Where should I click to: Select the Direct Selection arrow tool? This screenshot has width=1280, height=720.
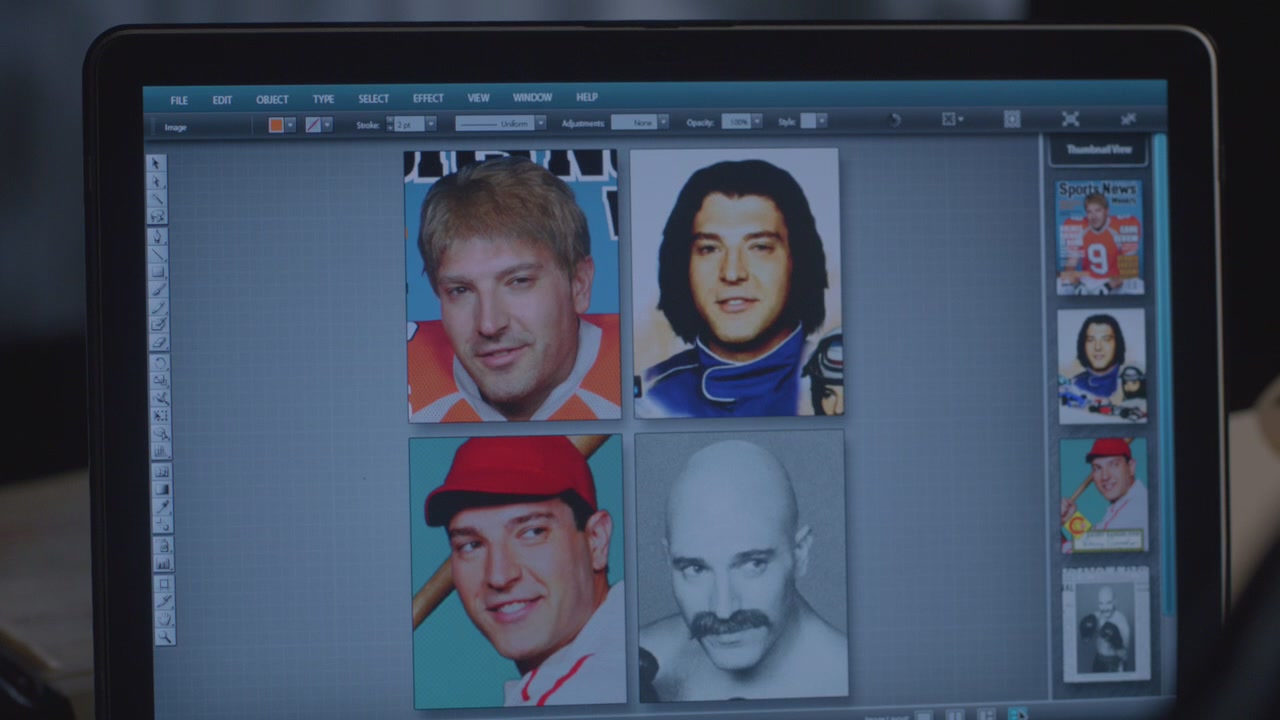point(156,180)
